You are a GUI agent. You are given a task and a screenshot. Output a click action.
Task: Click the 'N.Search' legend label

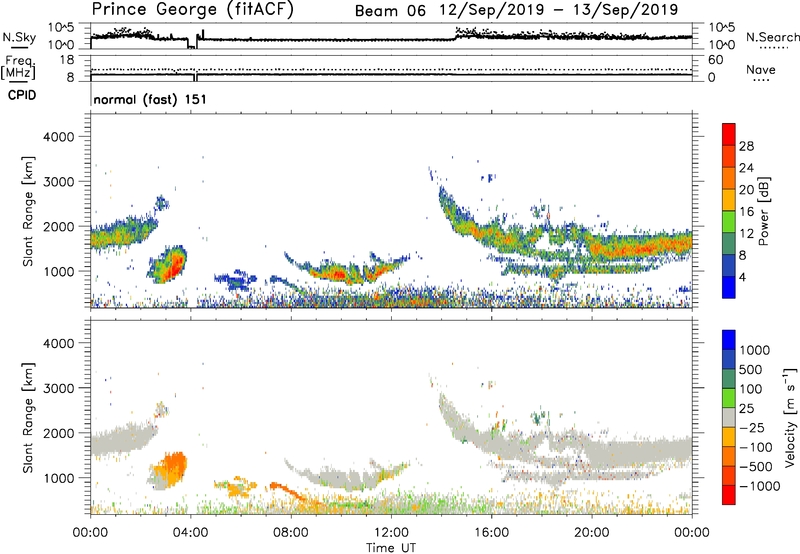click(772, 37)
